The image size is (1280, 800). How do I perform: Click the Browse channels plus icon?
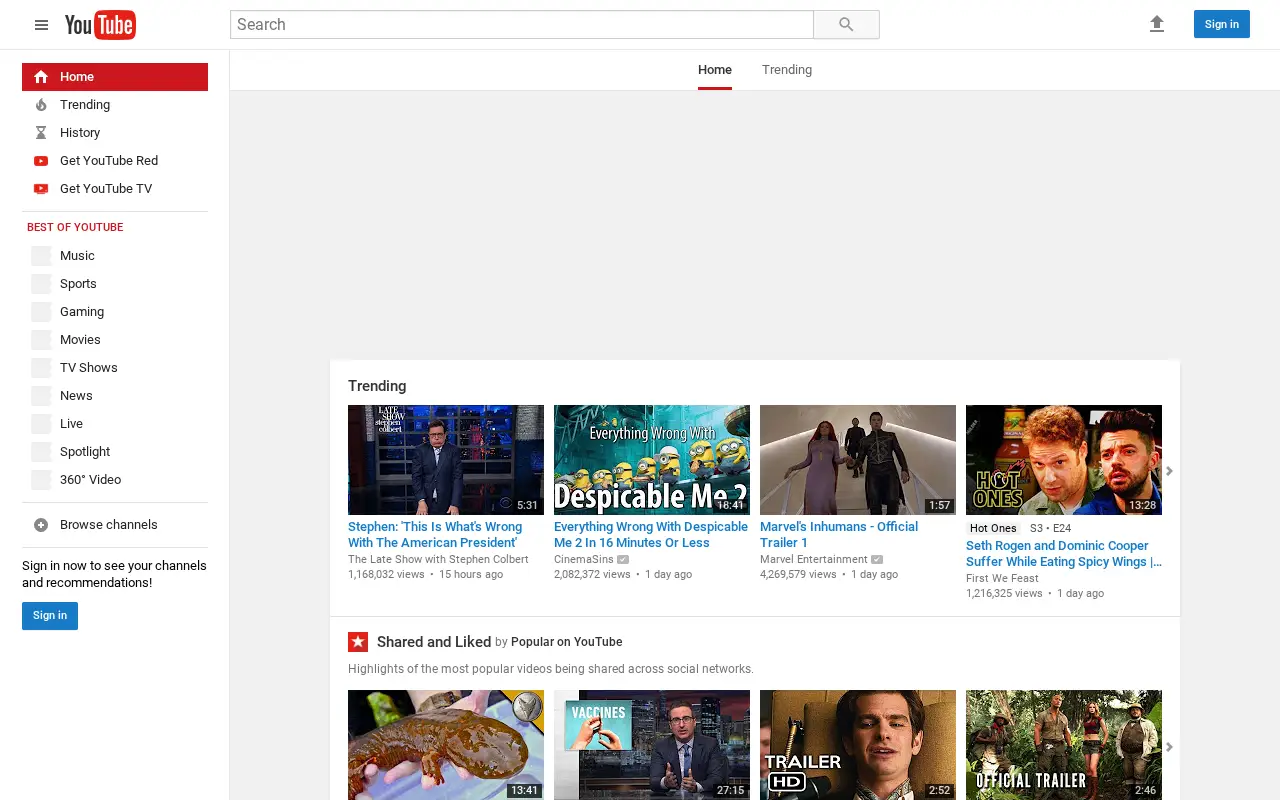click(x=41, y=525)
